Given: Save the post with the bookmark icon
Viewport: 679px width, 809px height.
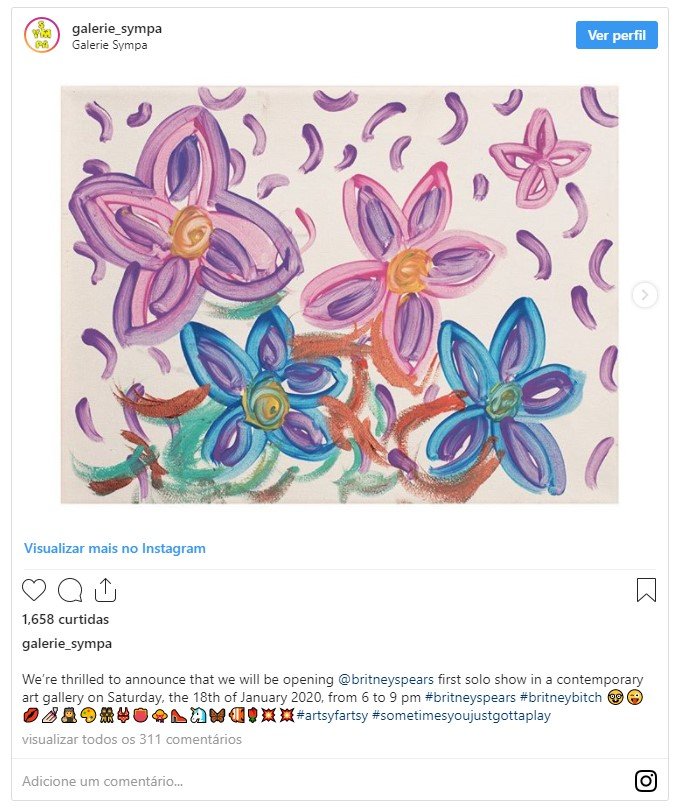Looking at the screenshot, I should click(x=646, y=590).
